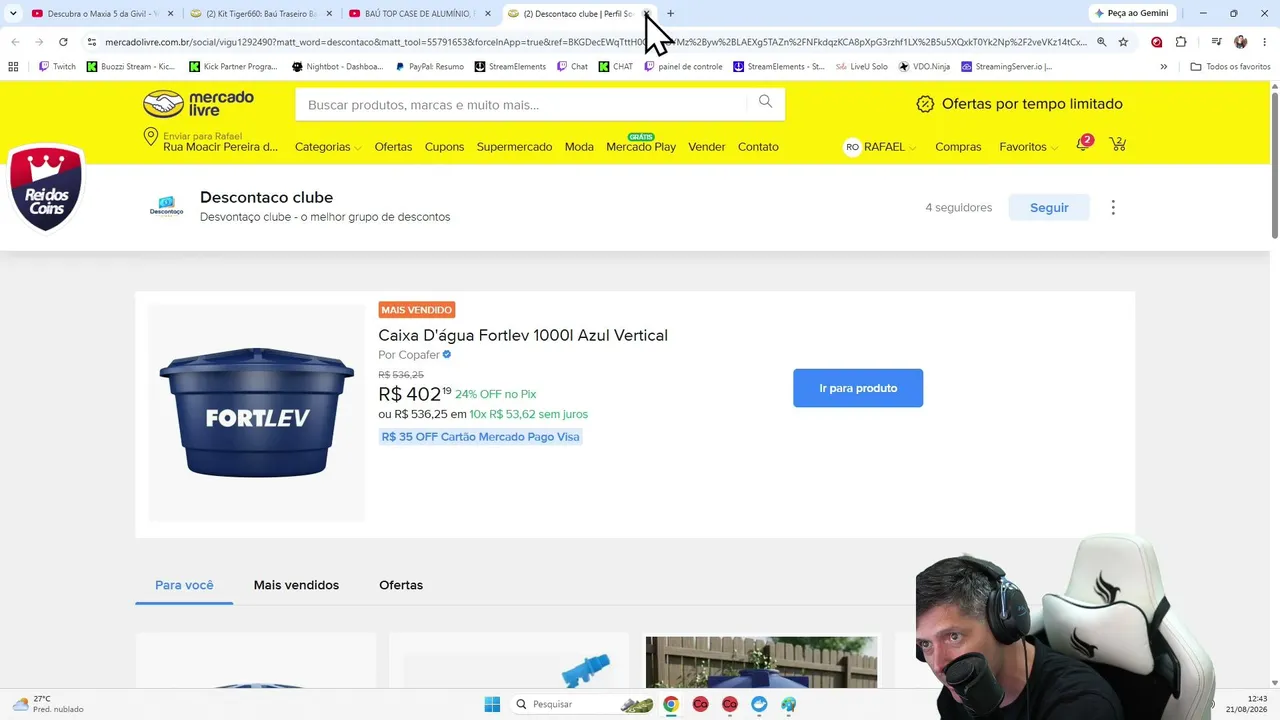This screenshot has width=1280, height=720.
Task: Open the notifications bell
Action: (x=1082, y=145)
